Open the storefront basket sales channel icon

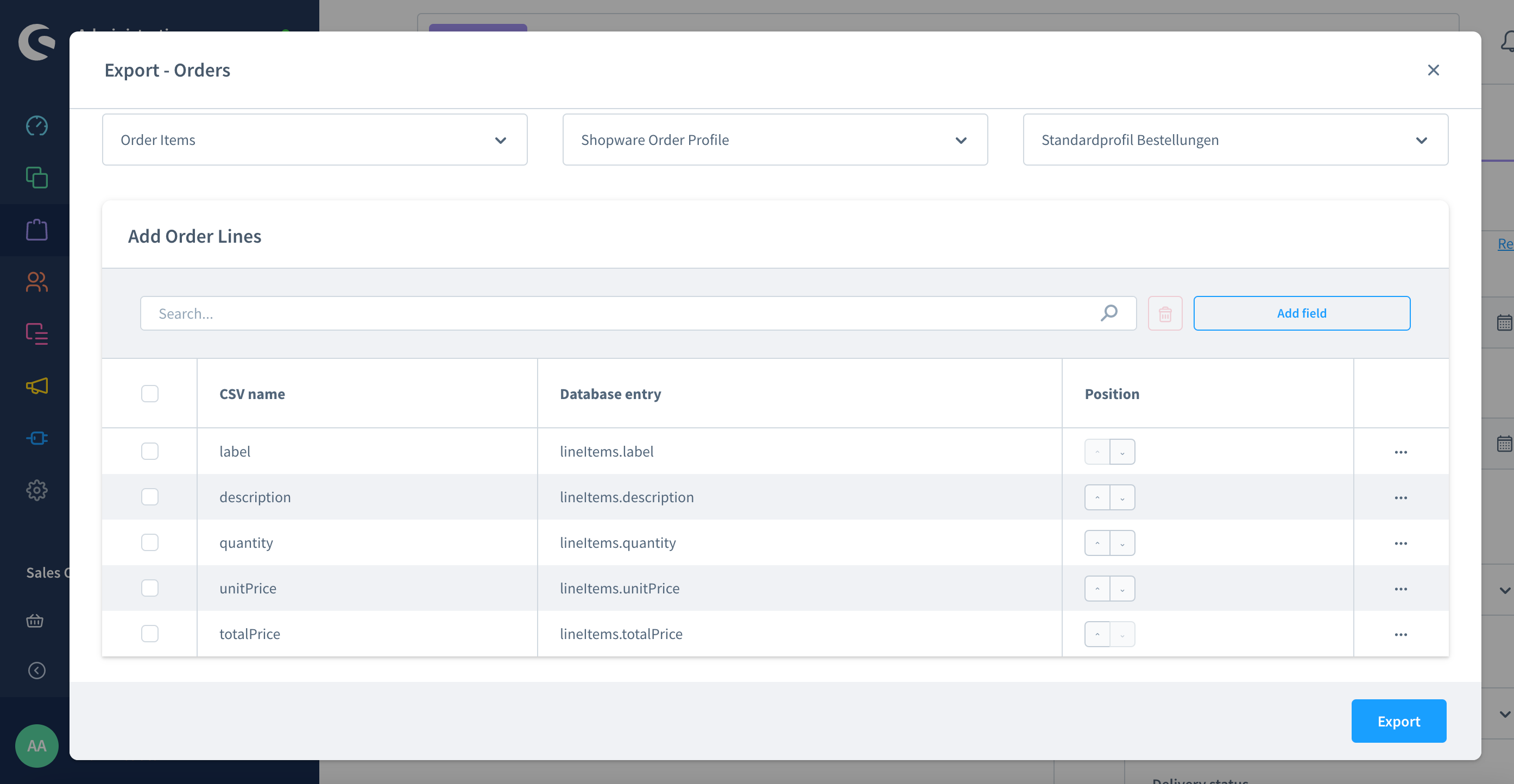35,621
